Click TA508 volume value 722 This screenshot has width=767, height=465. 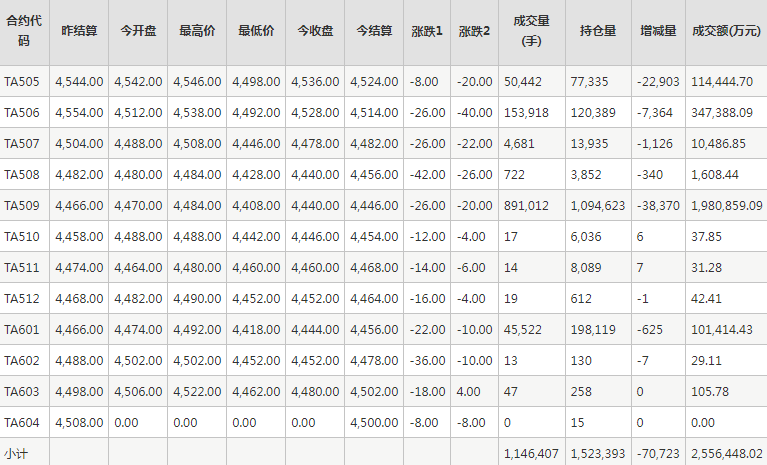point(514,175)
